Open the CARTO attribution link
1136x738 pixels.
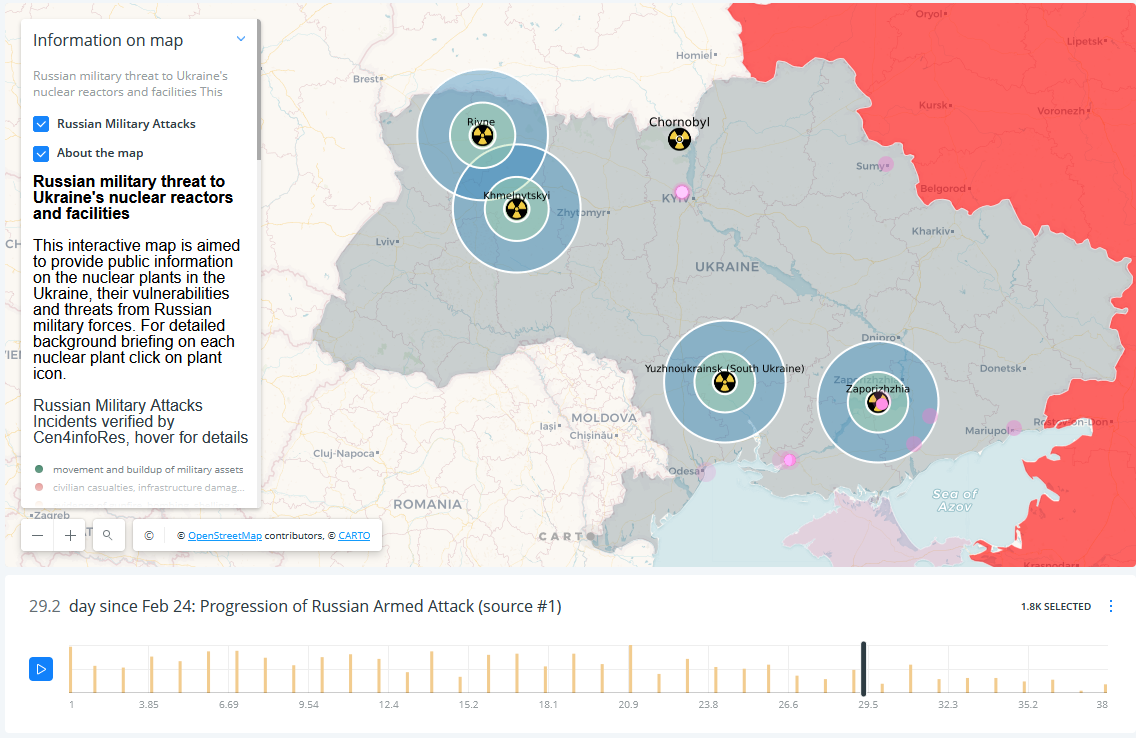[x=354, y=536]
